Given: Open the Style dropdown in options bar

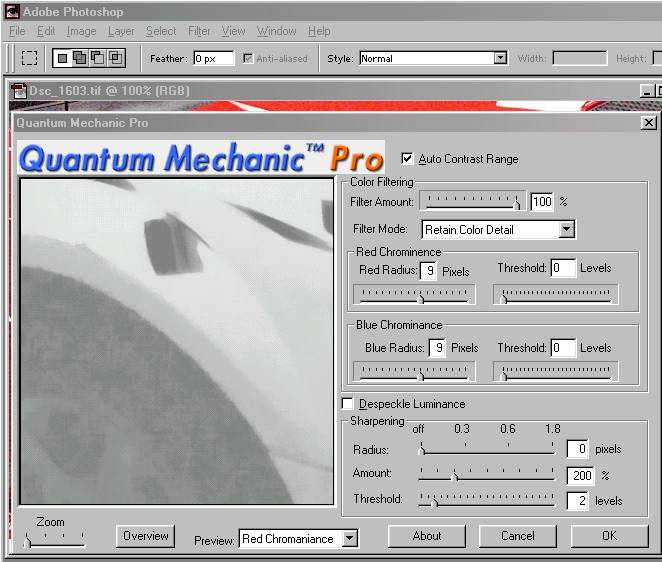Looking at the screenshot, I should pos(500,58).
